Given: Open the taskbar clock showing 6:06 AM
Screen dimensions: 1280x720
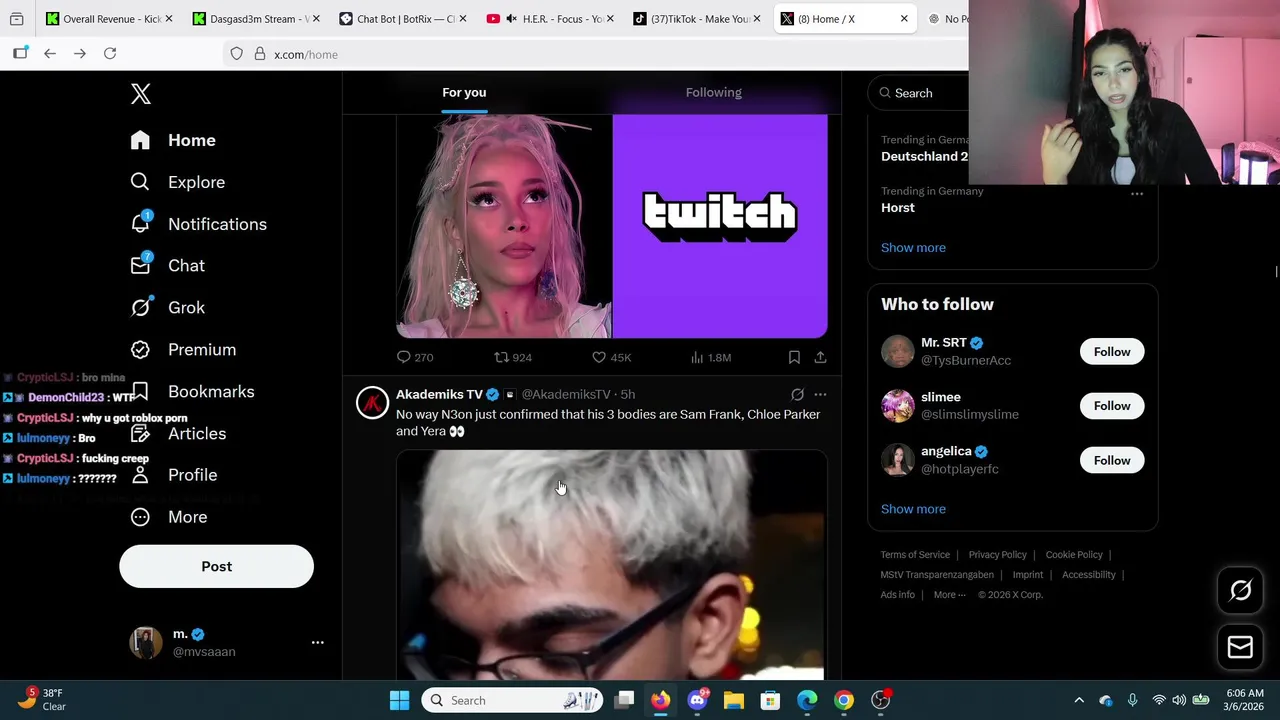Looking at the screenshot, I should [1245, 700].
